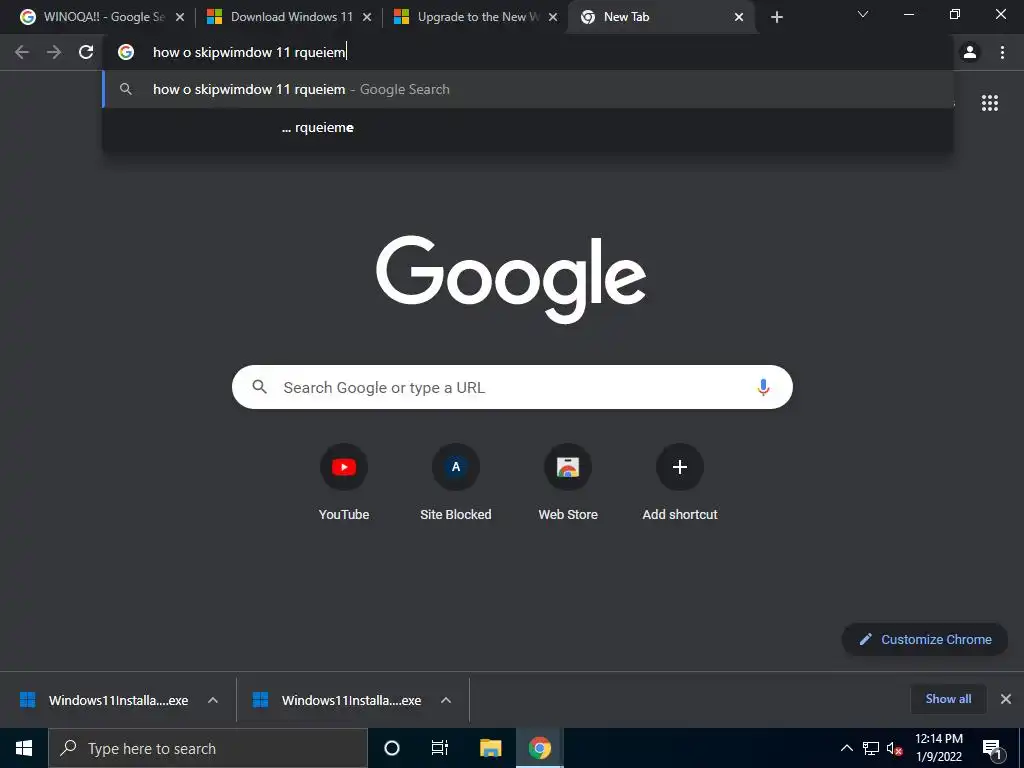
Task: Select the New Tab tab
Action: click(660, 17)
